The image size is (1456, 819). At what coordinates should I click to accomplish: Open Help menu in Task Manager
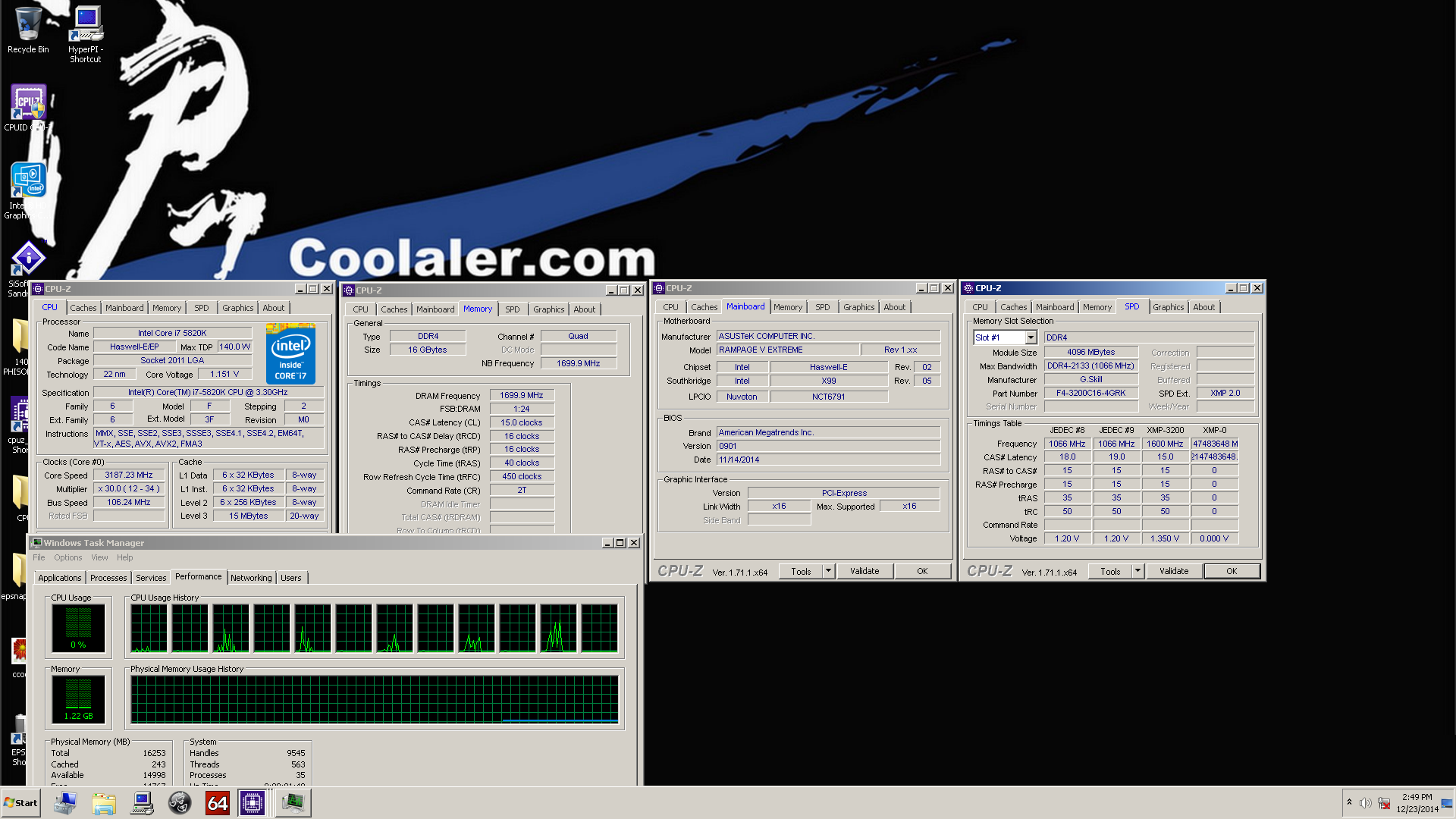point(124,557)
